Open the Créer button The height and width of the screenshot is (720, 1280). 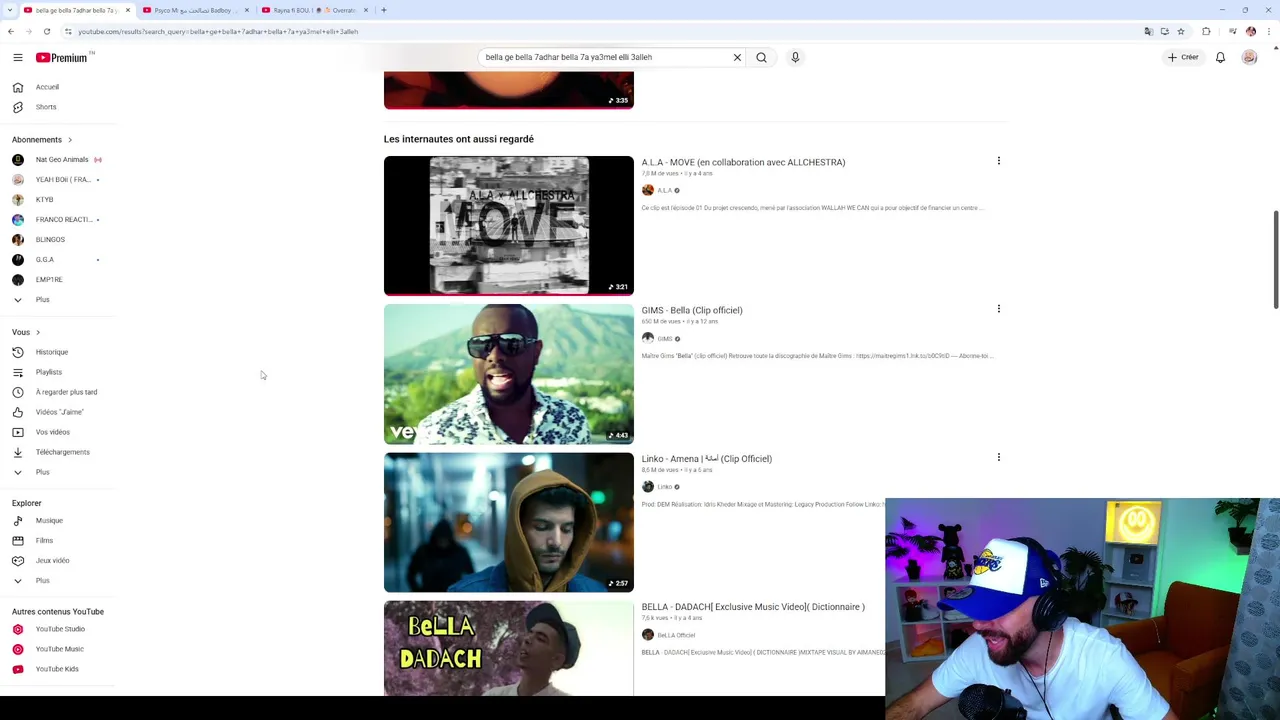1183,58
